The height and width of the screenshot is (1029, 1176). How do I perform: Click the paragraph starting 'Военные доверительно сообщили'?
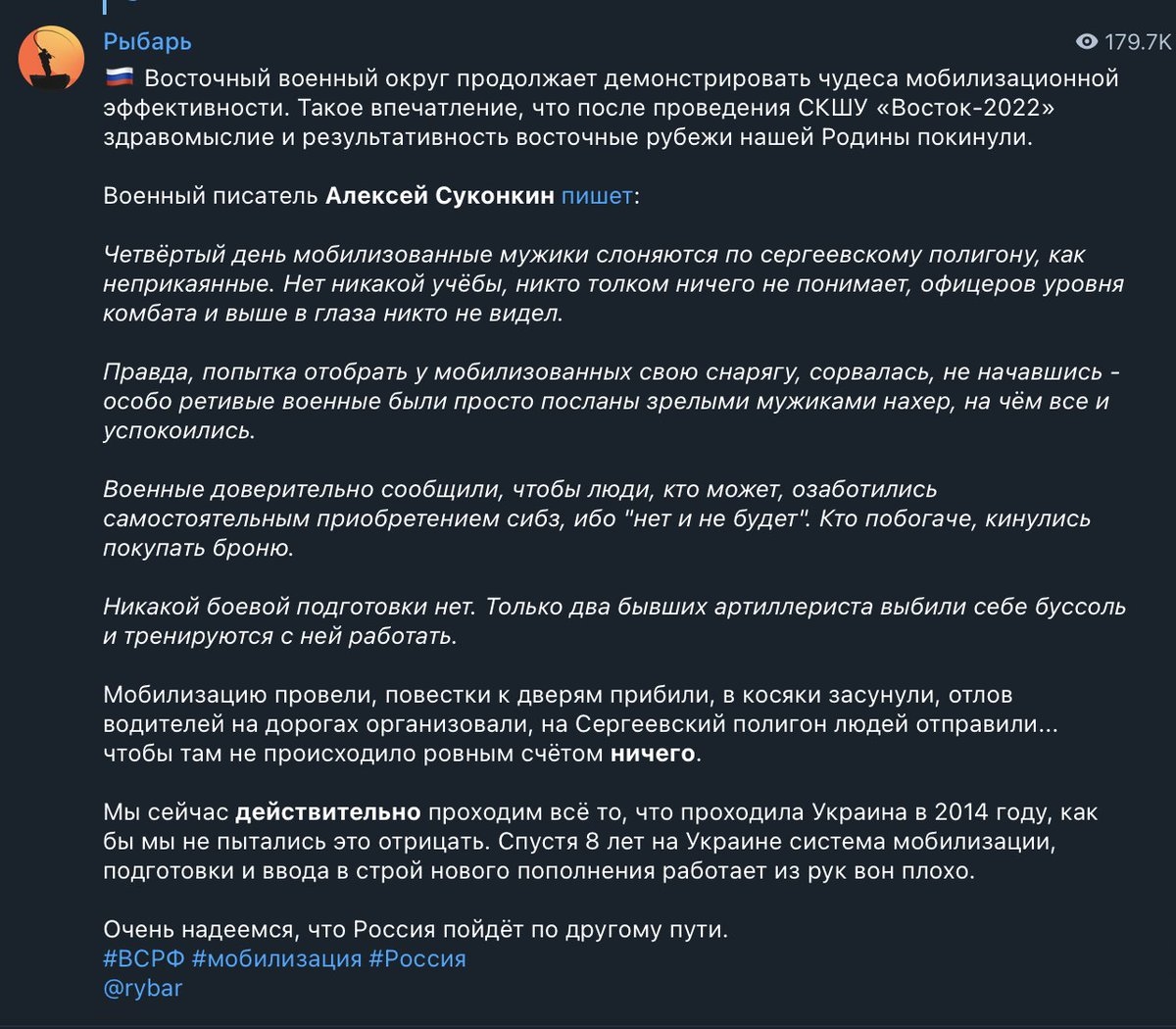(x=588, y=518)
